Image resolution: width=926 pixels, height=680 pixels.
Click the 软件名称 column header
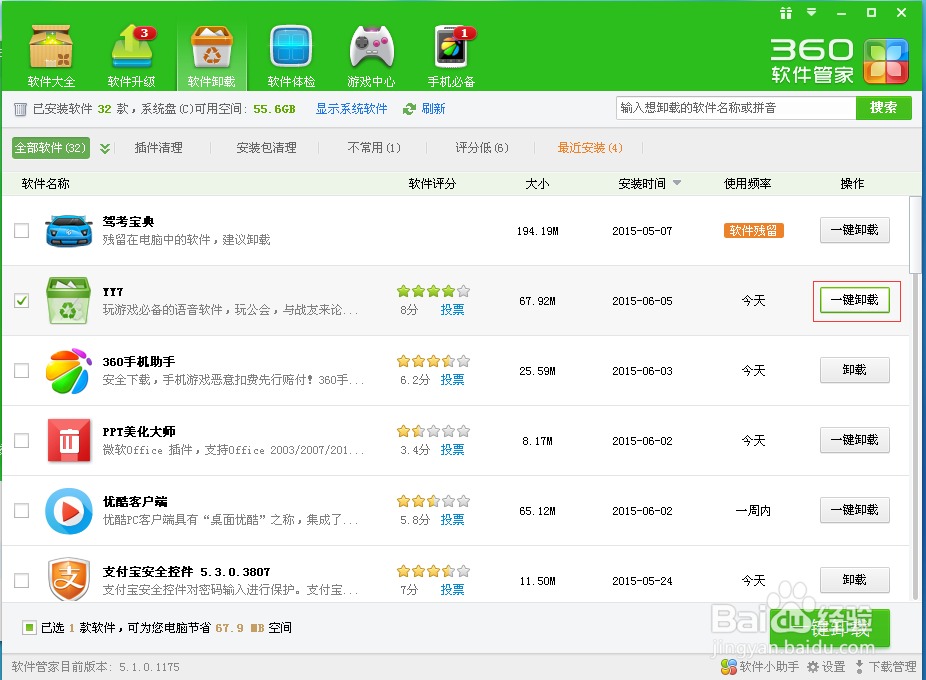(x=45, y=184)
